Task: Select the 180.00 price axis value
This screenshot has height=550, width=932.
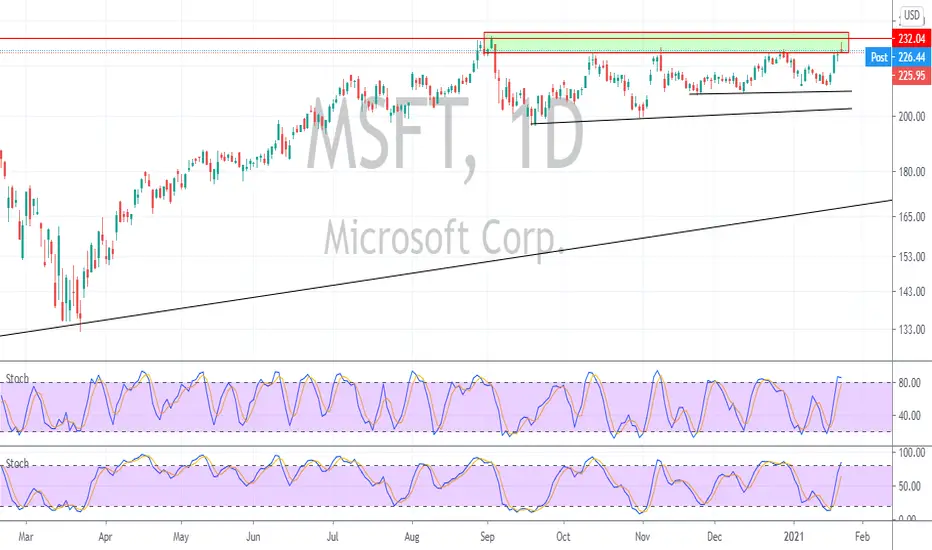Action: (912, 172)
